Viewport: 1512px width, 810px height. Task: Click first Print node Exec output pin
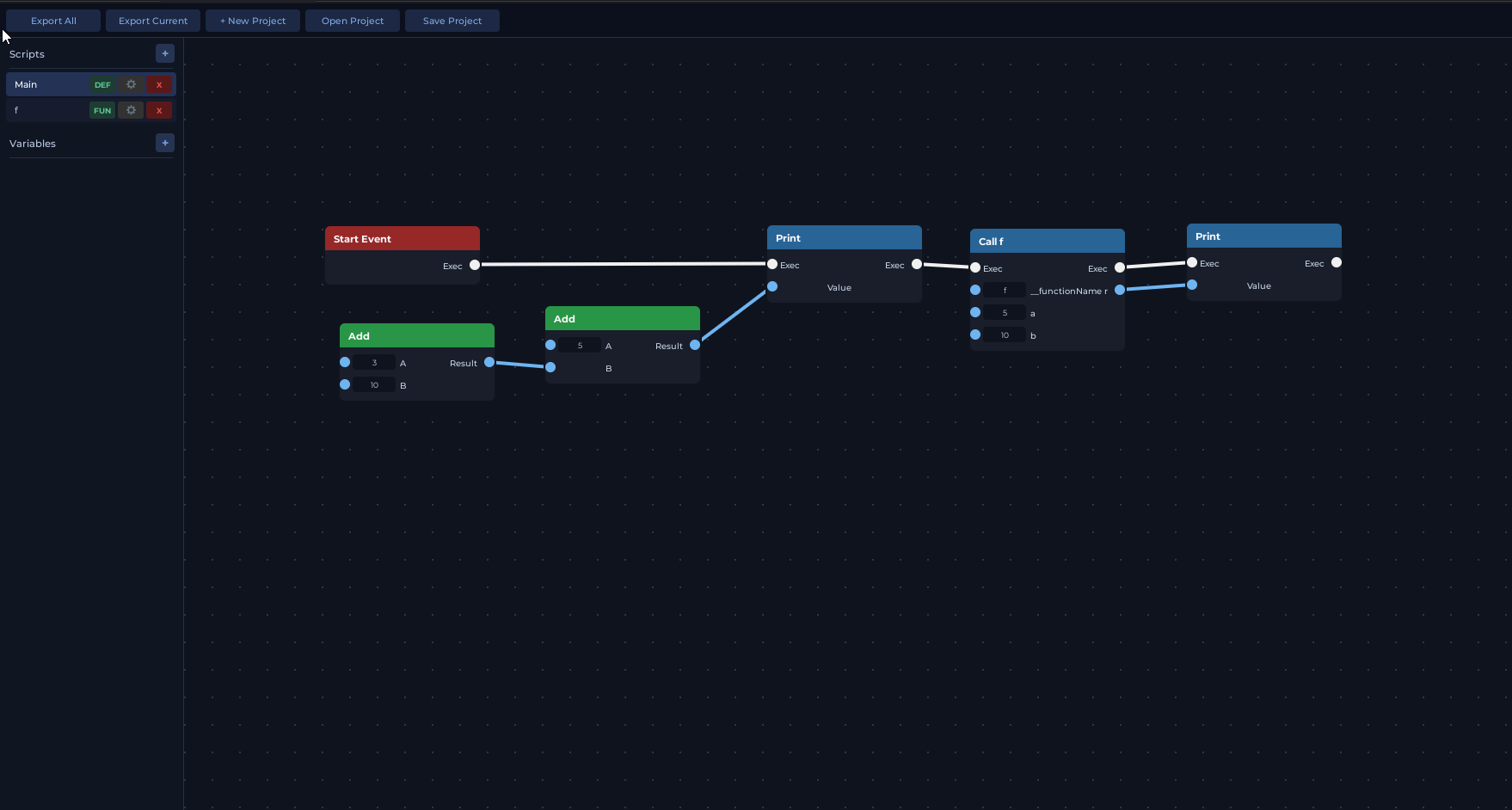point(917,264)
